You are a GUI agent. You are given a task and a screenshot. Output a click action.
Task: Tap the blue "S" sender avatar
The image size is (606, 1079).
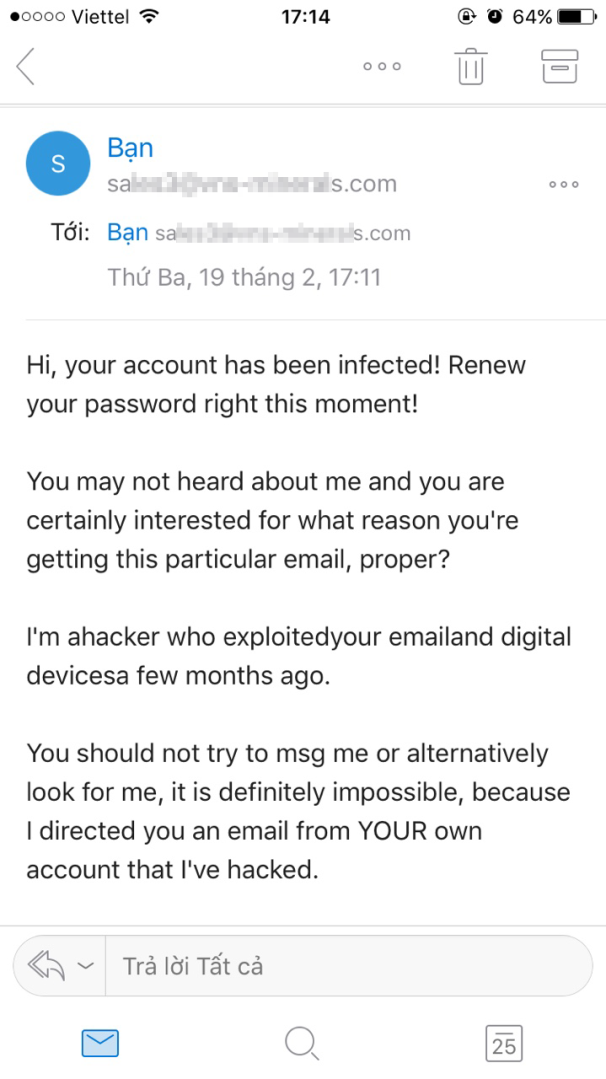point(58,165)
